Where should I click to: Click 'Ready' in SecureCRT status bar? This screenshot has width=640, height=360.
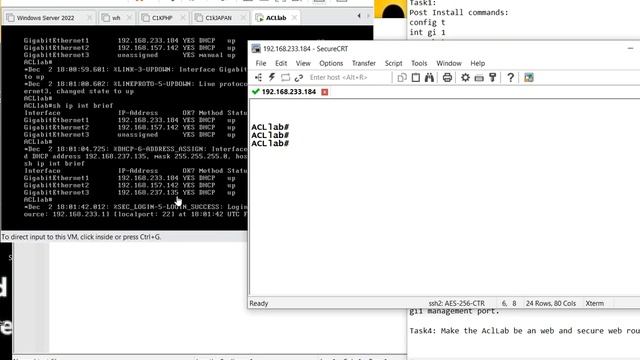tap(259, 303)
